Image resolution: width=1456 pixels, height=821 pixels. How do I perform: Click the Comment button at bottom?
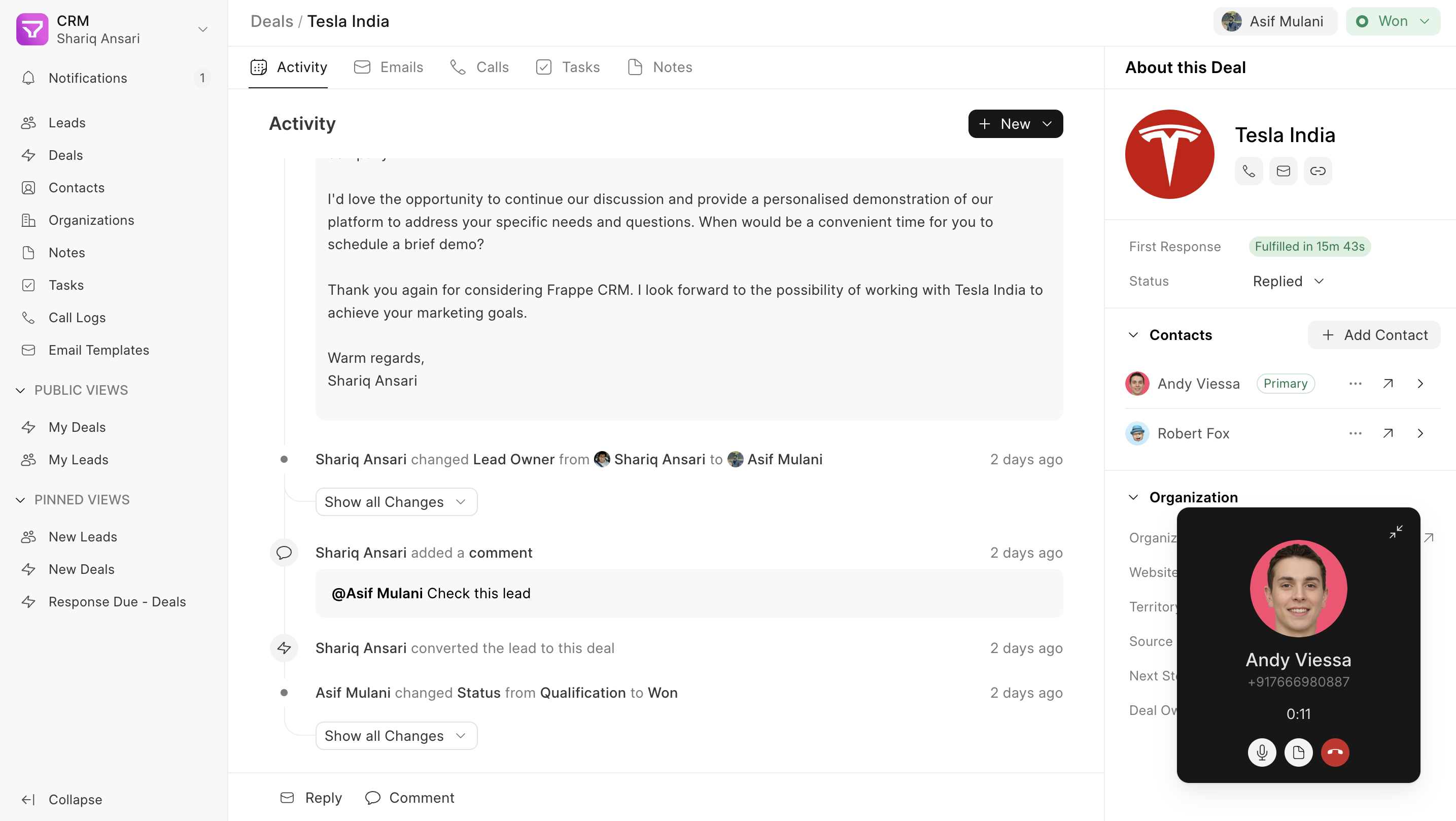(x=410, y=798)
